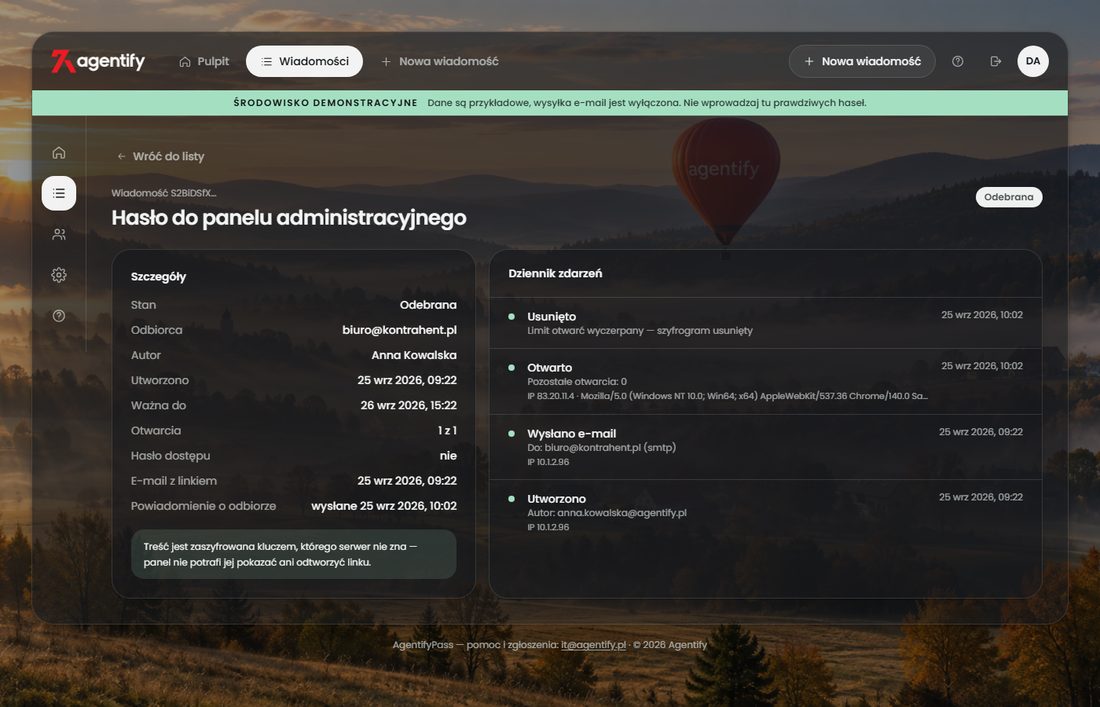Click the Hasło dostępu value nie
1100x707 pixels.
click(x=448, y=456)
